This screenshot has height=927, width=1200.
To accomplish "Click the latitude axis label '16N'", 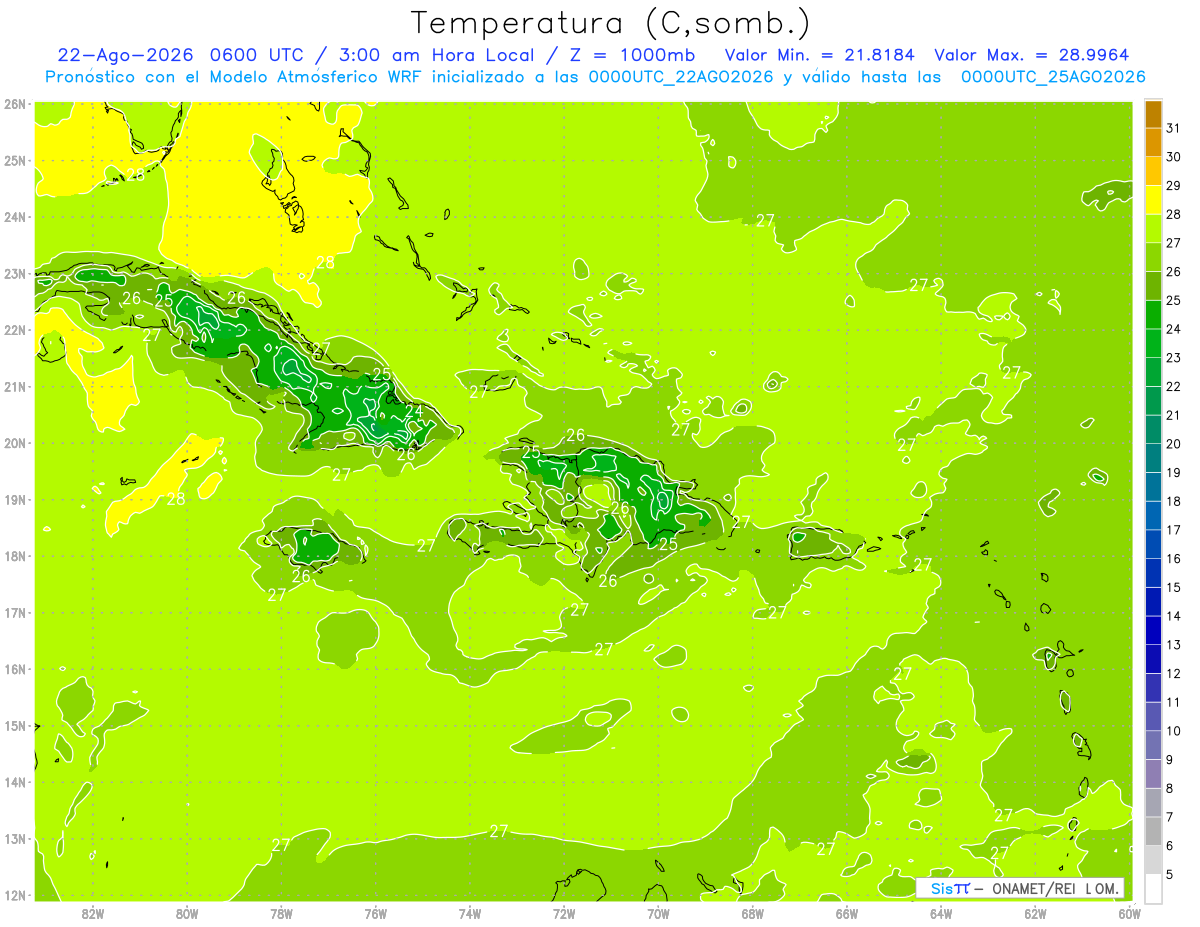I will pos(15,669).
